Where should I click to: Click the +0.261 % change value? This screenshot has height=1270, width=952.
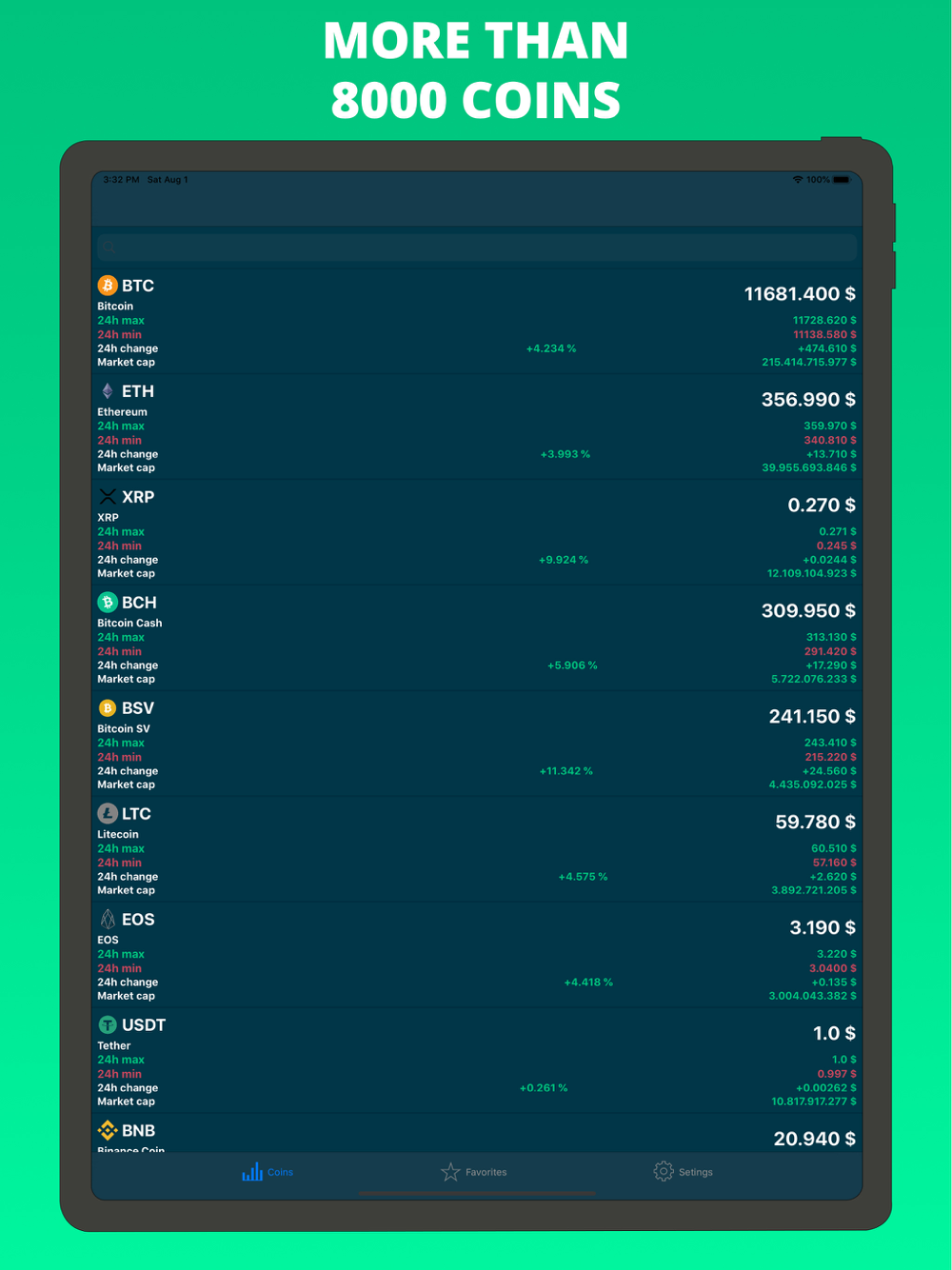544,1089
